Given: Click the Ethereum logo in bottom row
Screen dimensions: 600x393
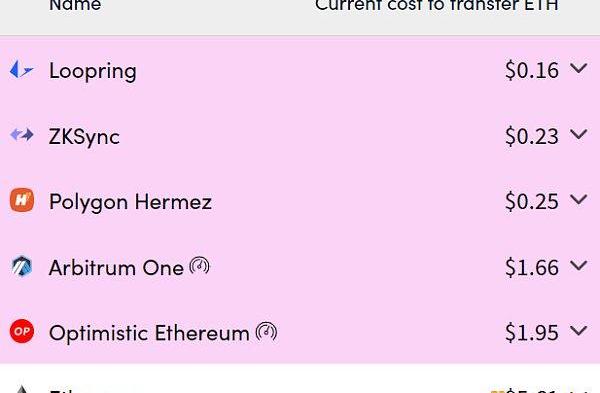Looking at the screenshot, I should (22, 388).
